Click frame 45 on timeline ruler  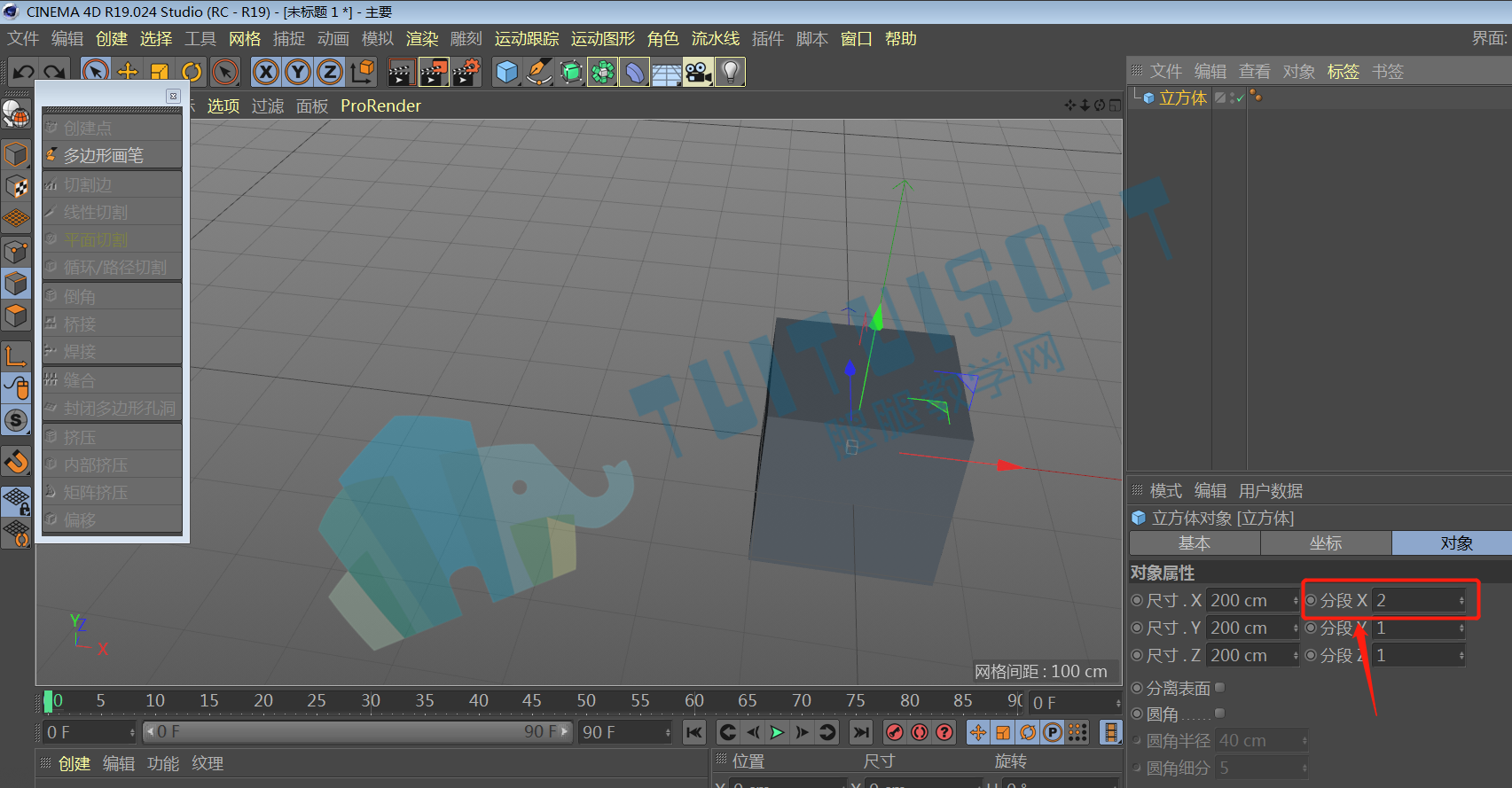(x=532, y=701)
